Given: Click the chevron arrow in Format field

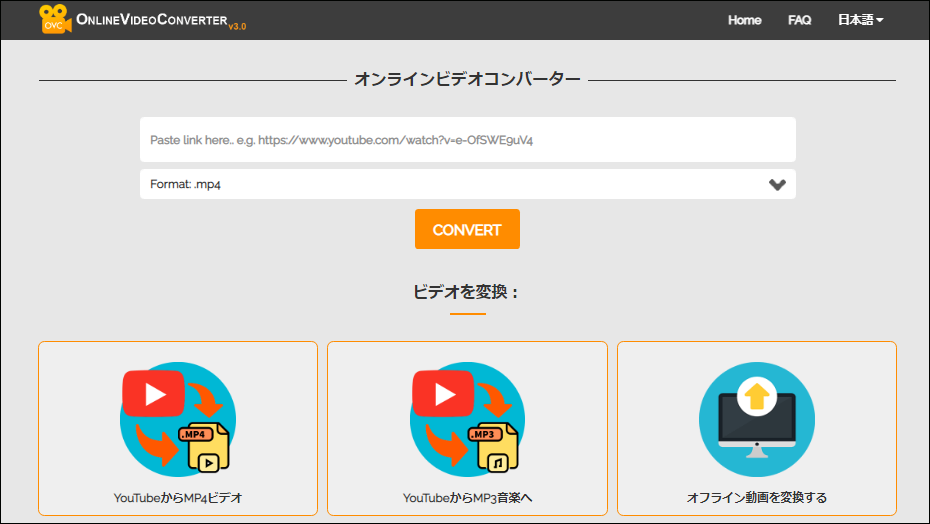Looking at the screenshot, I should point(777,185).
